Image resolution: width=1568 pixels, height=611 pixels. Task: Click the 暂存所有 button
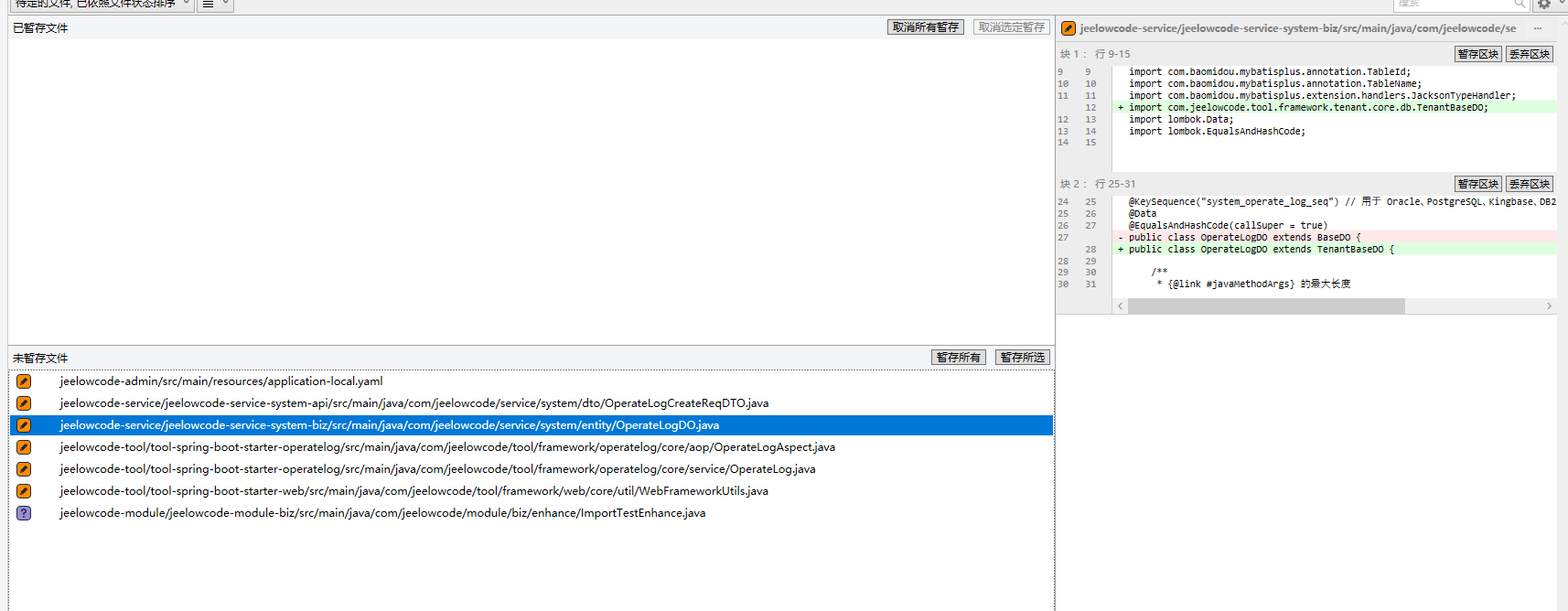[x=958, y=358]
